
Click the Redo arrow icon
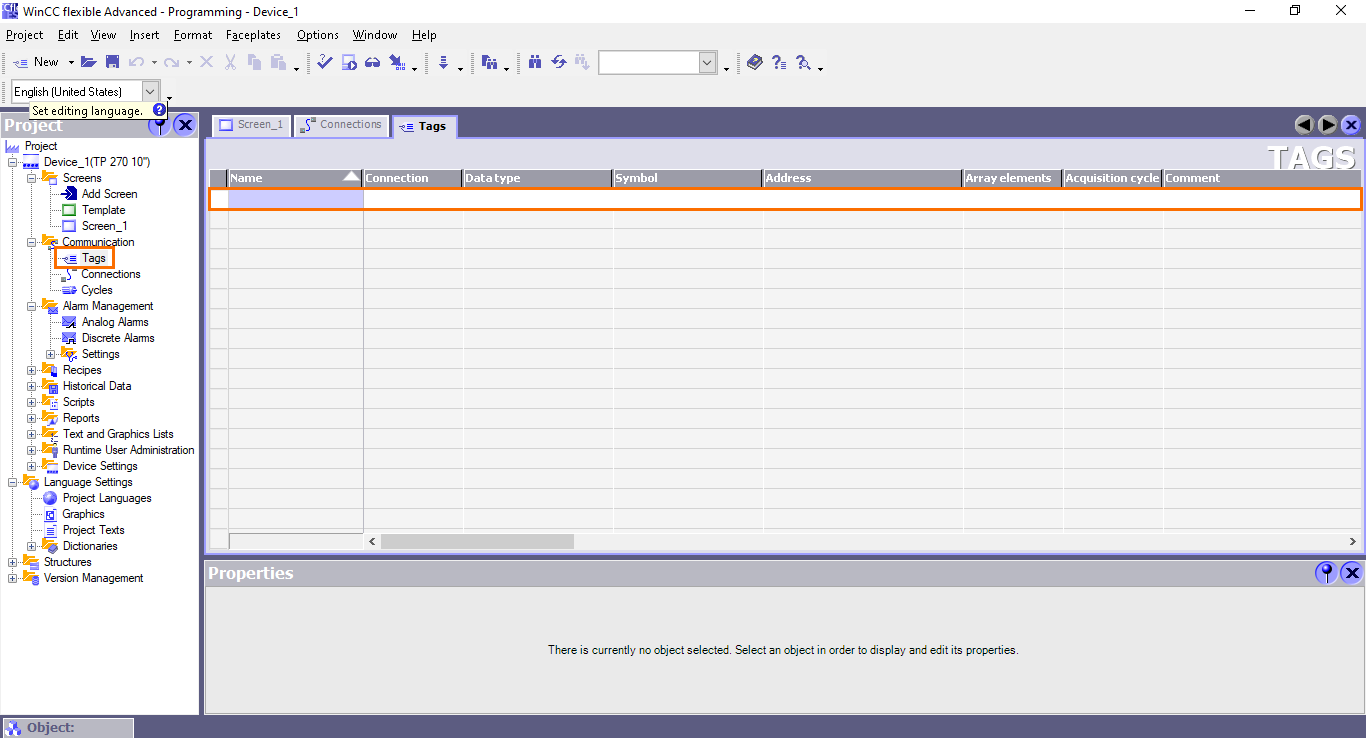click(x=172, y=62)
